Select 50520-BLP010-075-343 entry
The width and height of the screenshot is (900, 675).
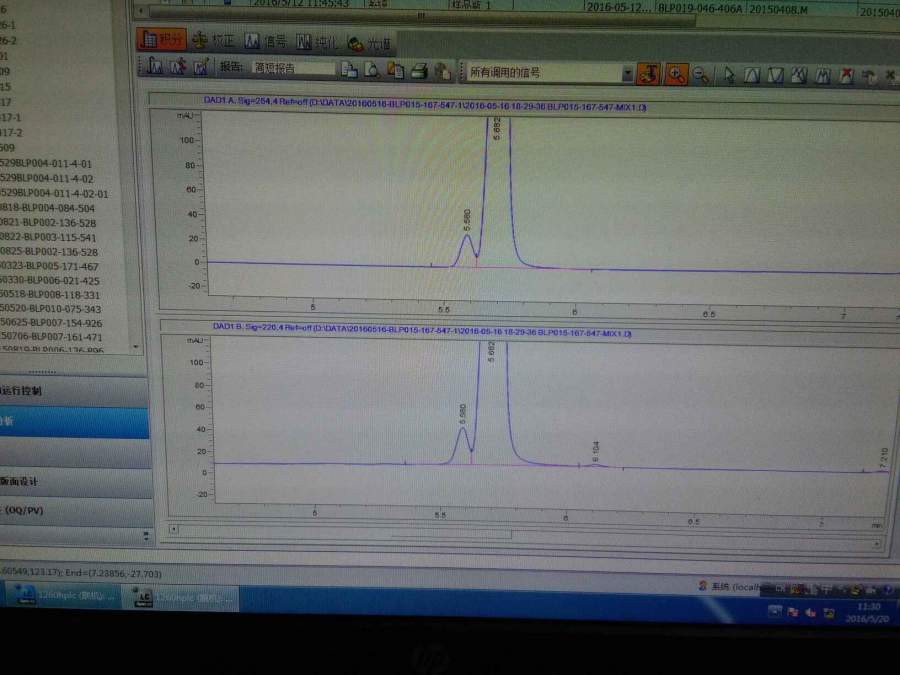51,309
